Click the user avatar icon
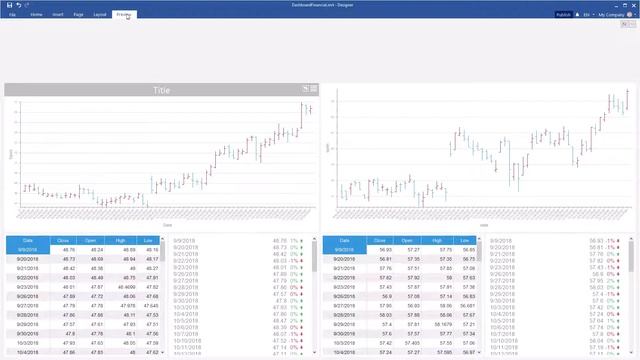 629,14
